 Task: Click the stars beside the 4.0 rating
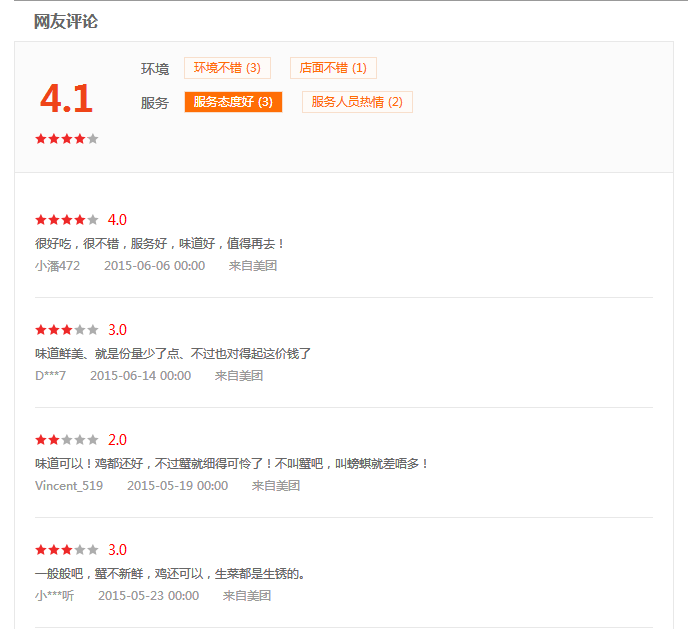coord(67,220)
